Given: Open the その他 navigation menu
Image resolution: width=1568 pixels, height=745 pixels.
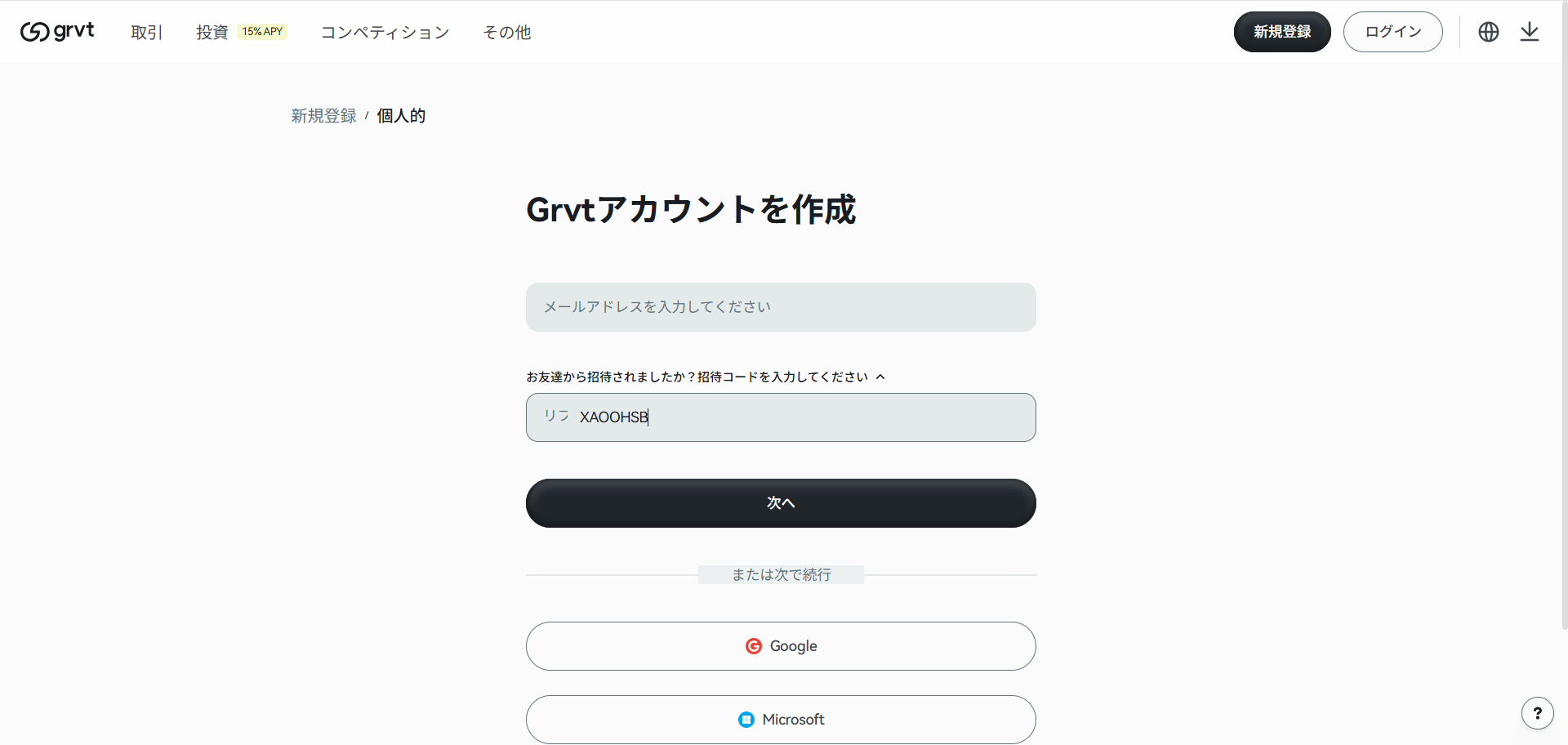Looking at the screenshot, I should pyautogui.click(x=506, y=32).
